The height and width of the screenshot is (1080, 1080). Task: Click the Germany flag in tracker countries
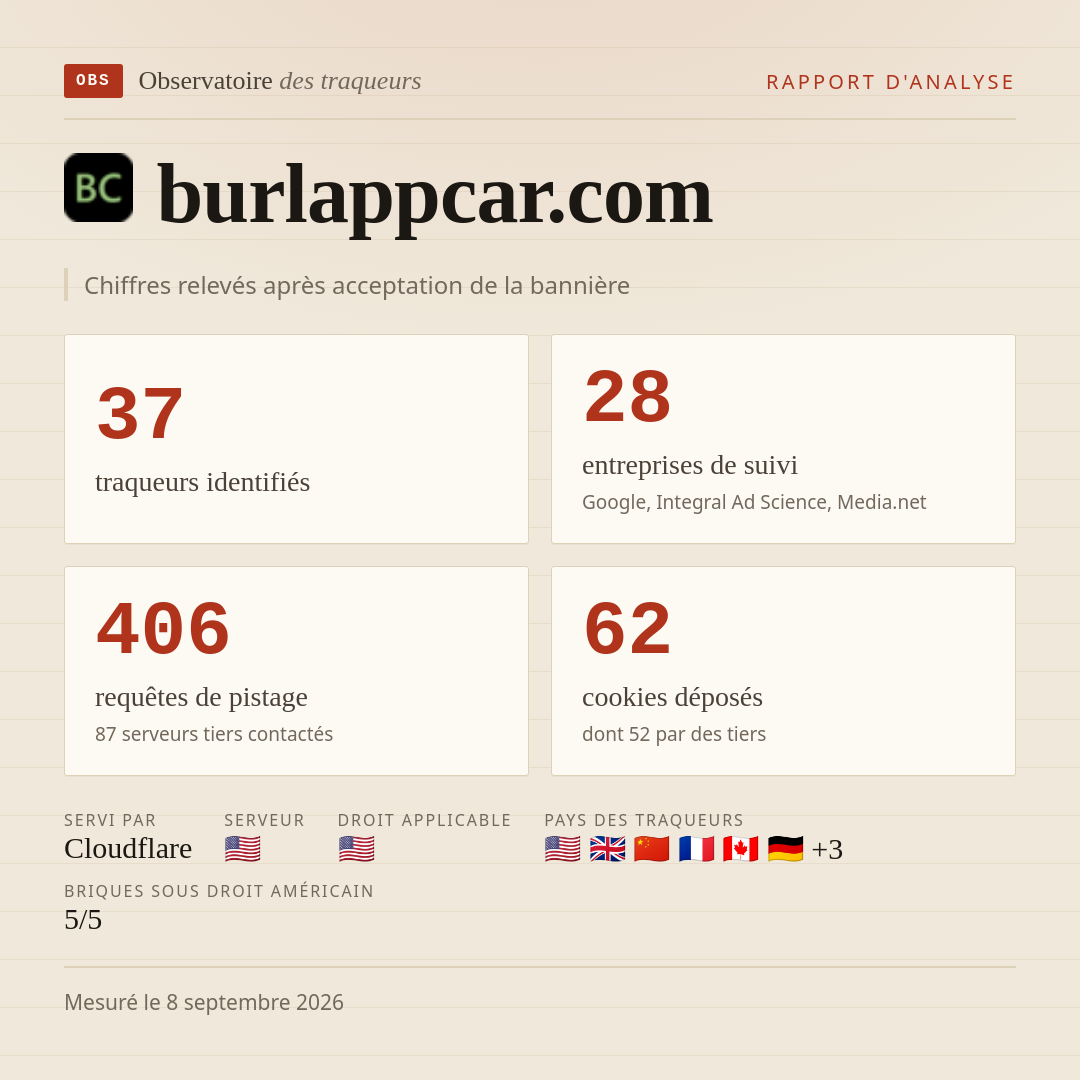coord(785,849)
